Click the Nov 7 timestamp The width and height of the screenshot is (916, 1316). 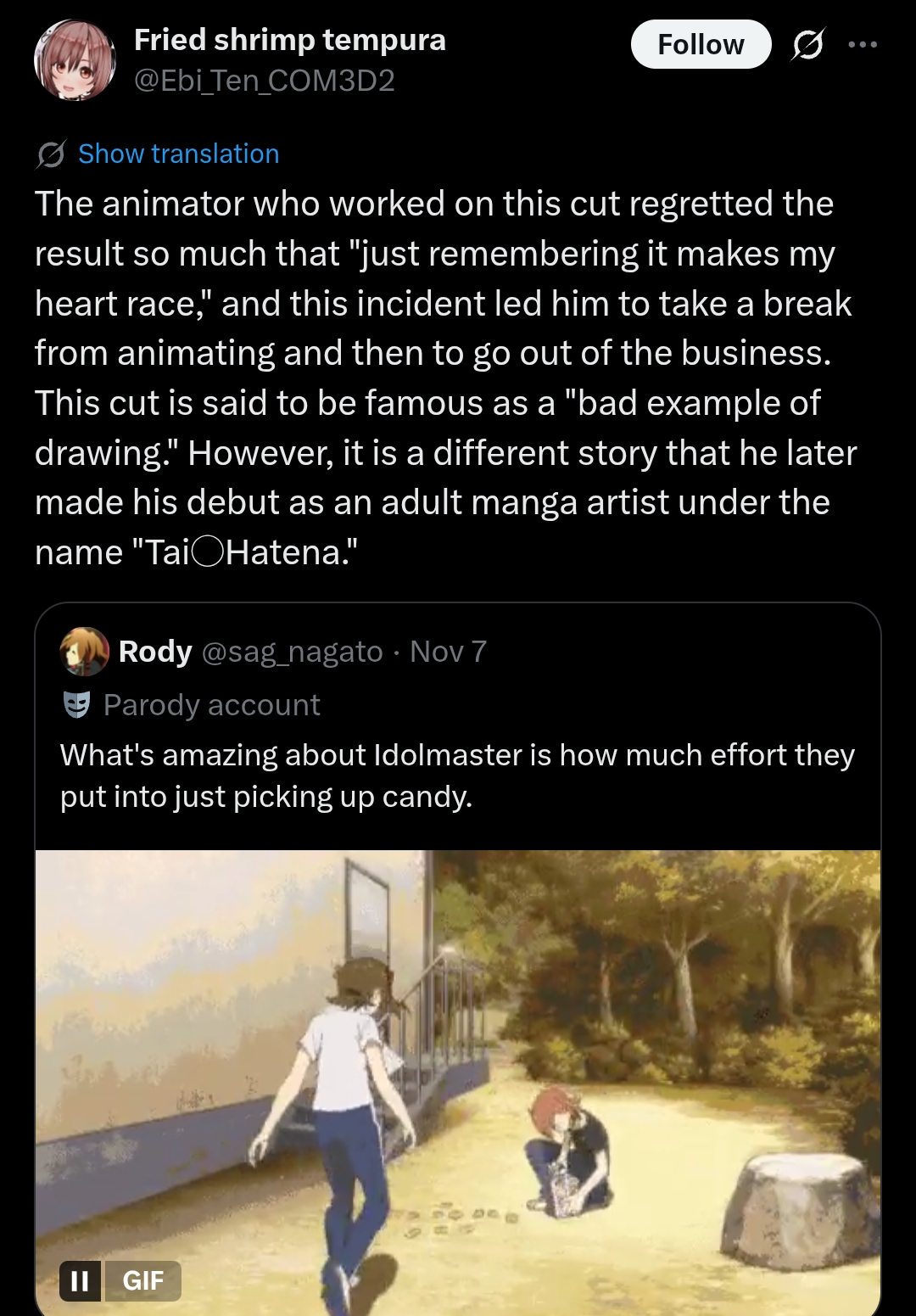(x=448, y=652)
